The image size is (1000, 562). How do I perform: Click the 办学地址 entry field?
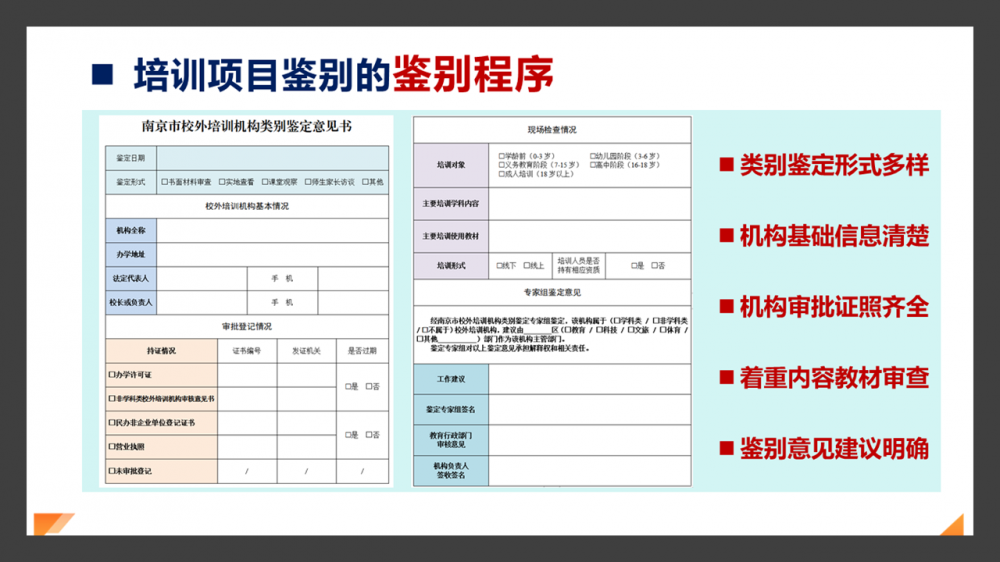272,255
